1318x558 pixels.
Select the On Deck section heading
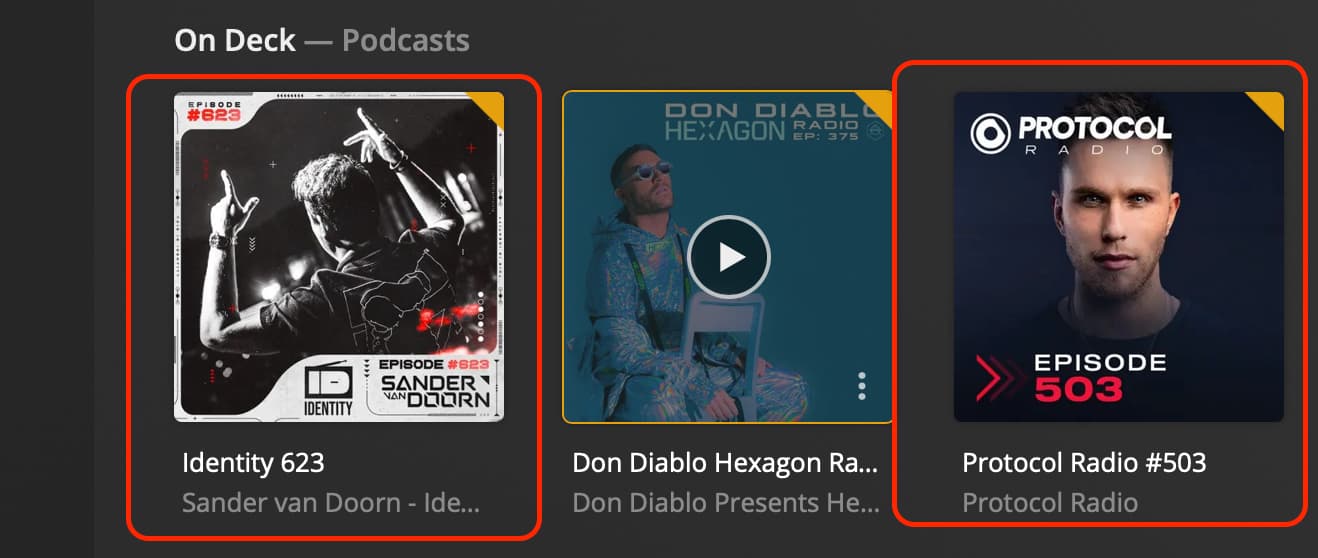pos(235,41)
